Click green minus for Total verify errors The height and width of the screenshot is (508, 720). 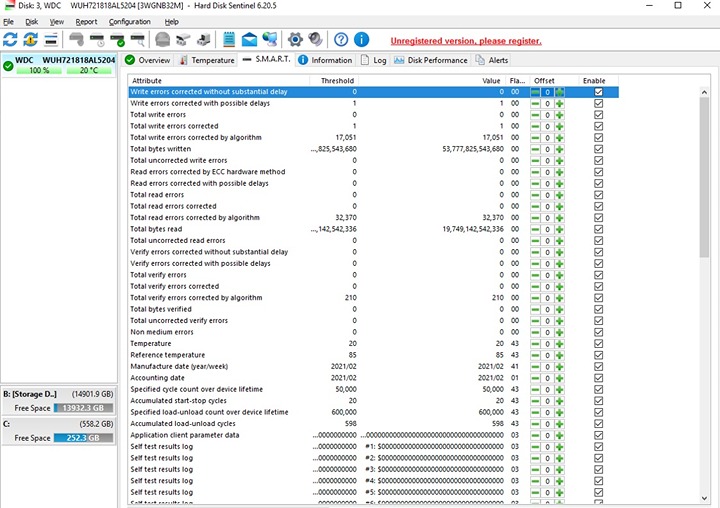(535, 275)
